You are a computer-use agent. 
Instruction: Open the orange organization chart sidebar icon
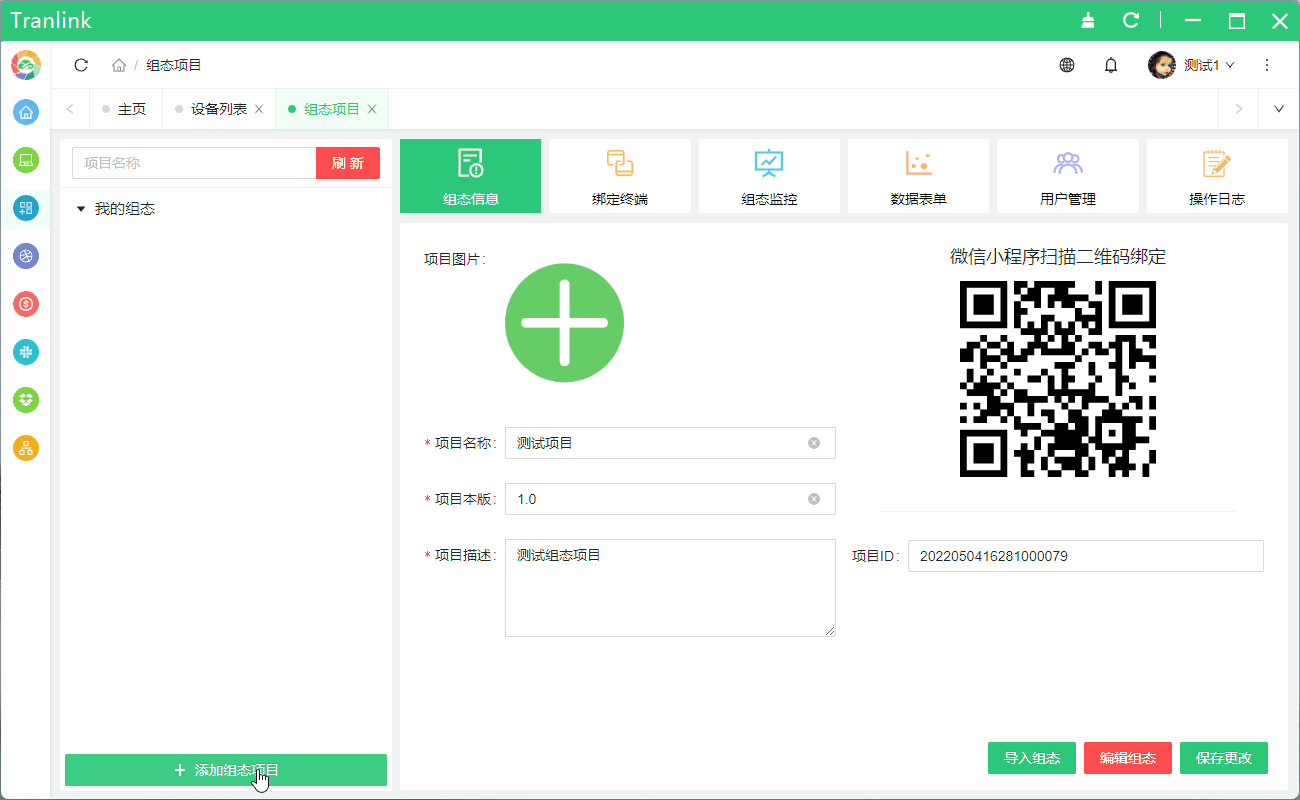coord(26,448)
